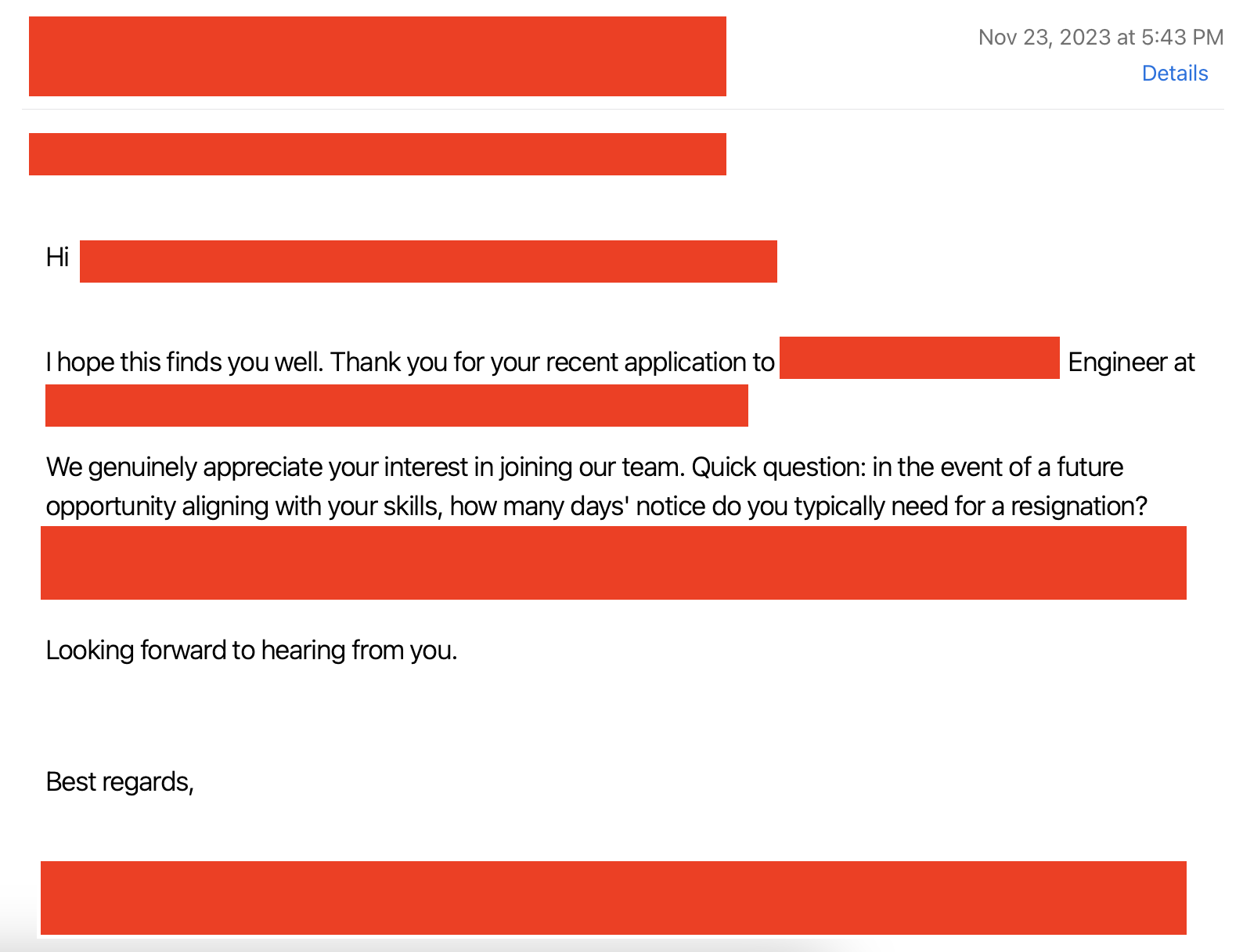1243x952 pixels.
Task: Click the Nov 23, 2023 timestamp
Action: click(1101, 37)
